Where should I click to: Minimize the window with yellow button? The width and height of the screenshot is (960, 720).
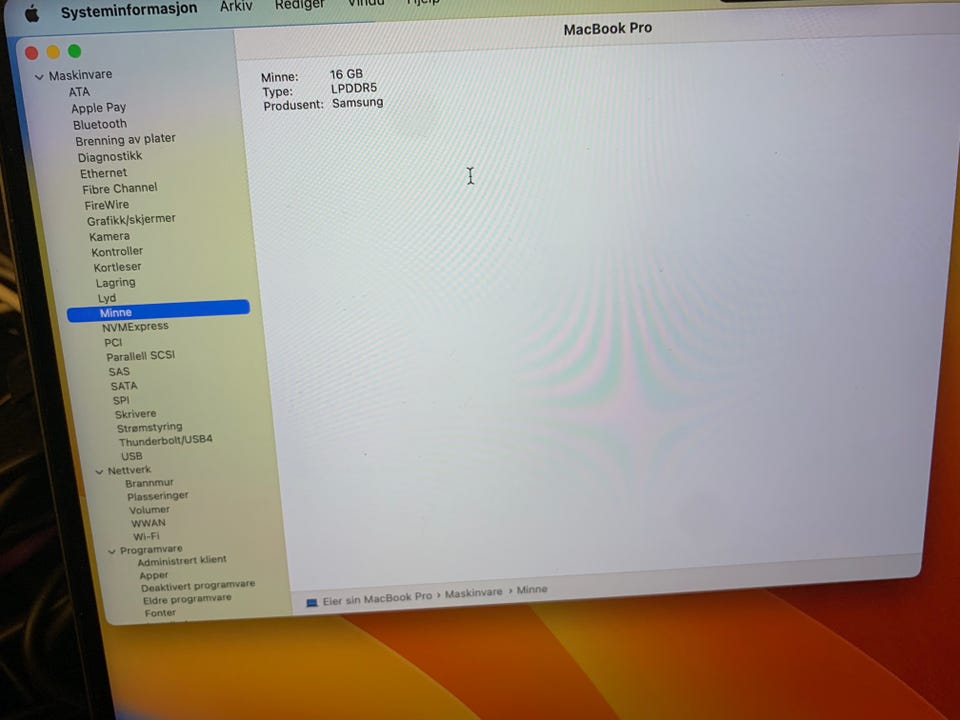click(53, 52)
